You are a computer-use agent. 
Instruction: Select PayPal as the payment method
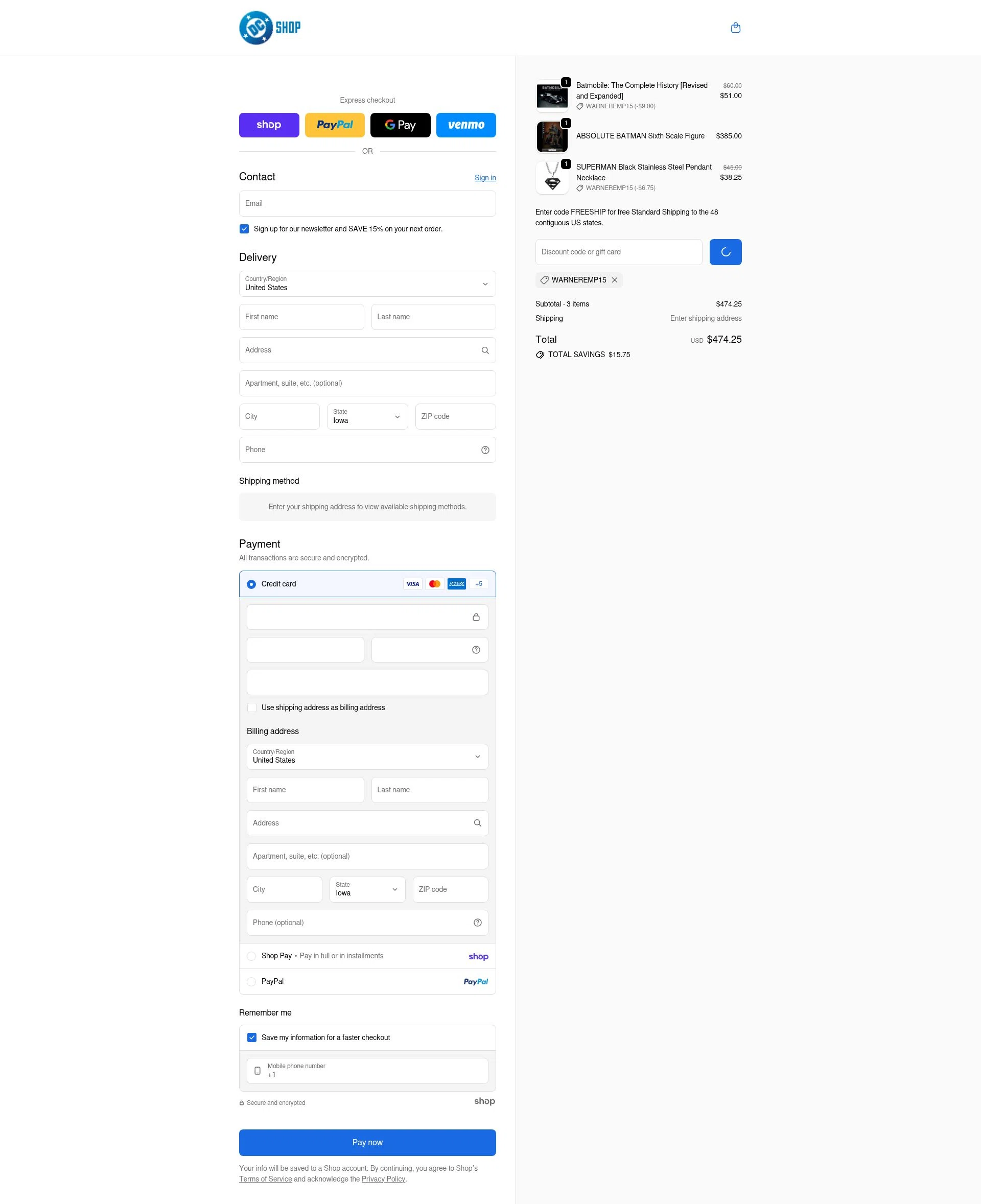tap(251, 981)
